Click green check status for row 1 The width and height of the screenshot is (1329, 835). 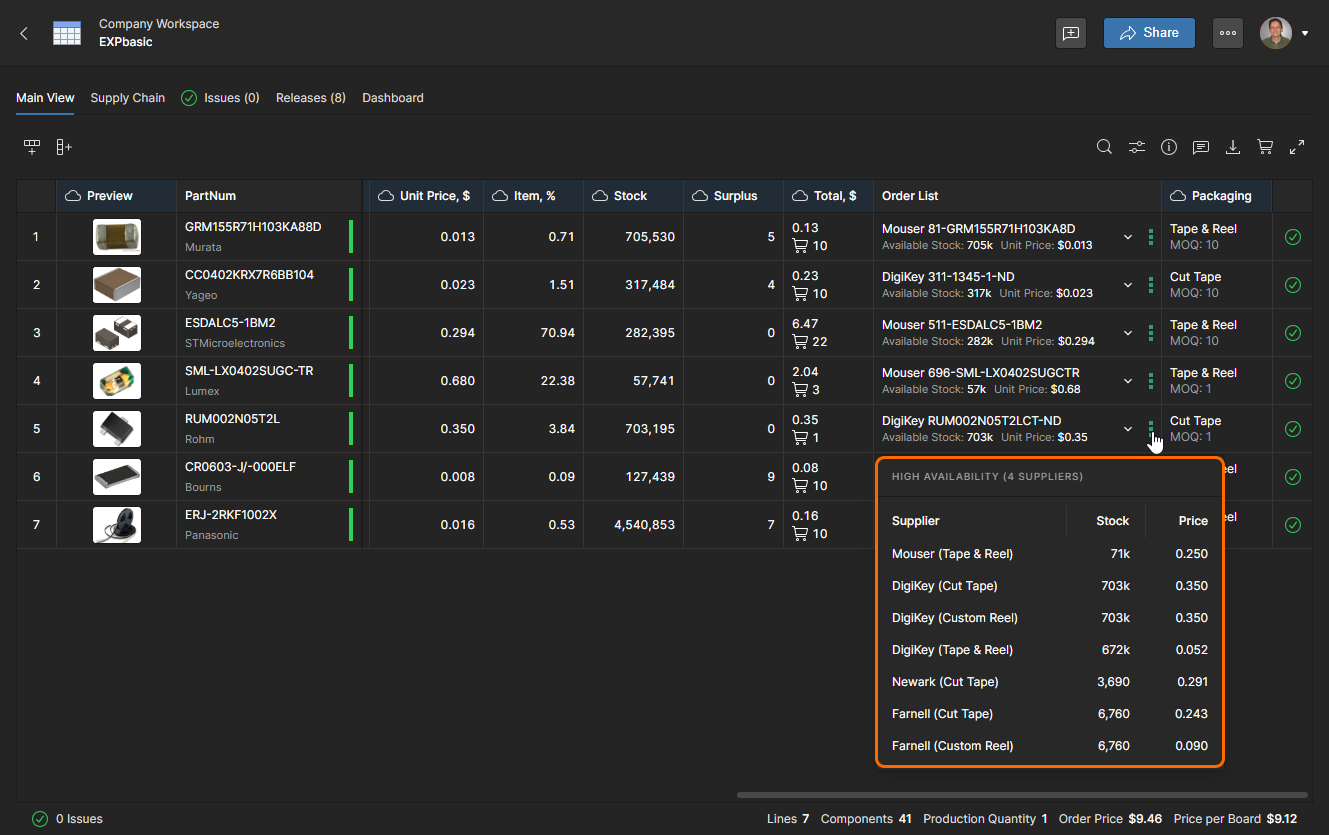tap(1292, 237)
